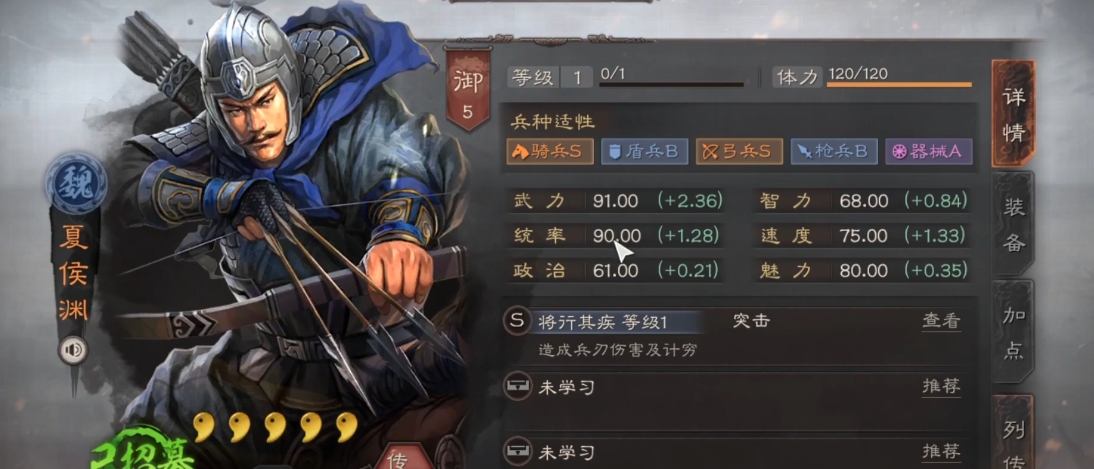Click 推荐 for the first unlearned skill
Image resolution: width=1094 pixels, height=469 pixels.
tap(941, 386)
